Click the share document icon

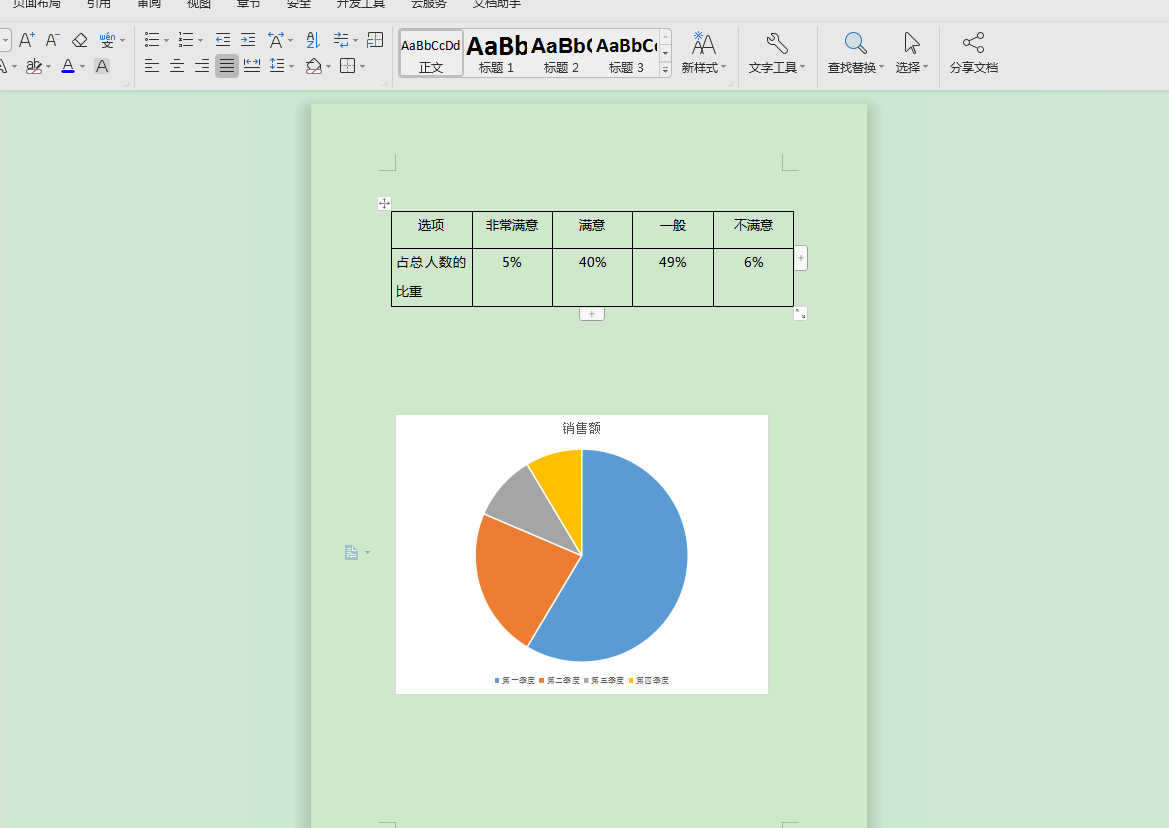click(974, 43)
